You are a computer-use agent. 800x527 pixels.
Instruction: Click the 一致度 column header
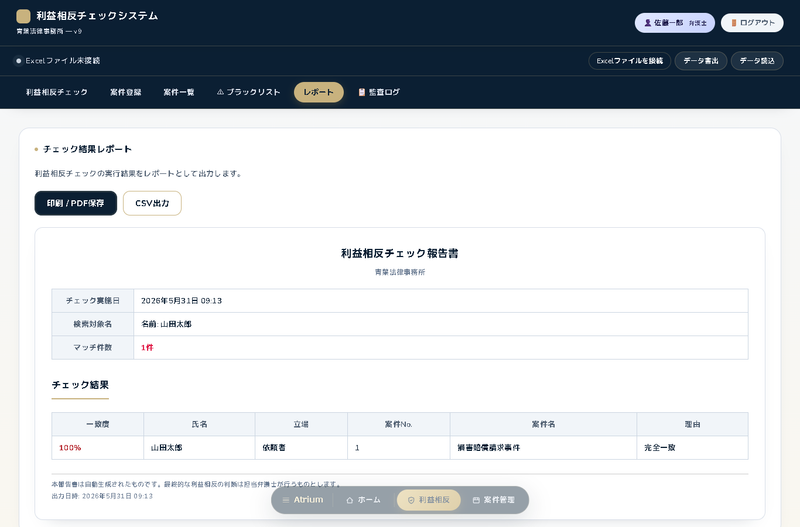tap(97, 424)
